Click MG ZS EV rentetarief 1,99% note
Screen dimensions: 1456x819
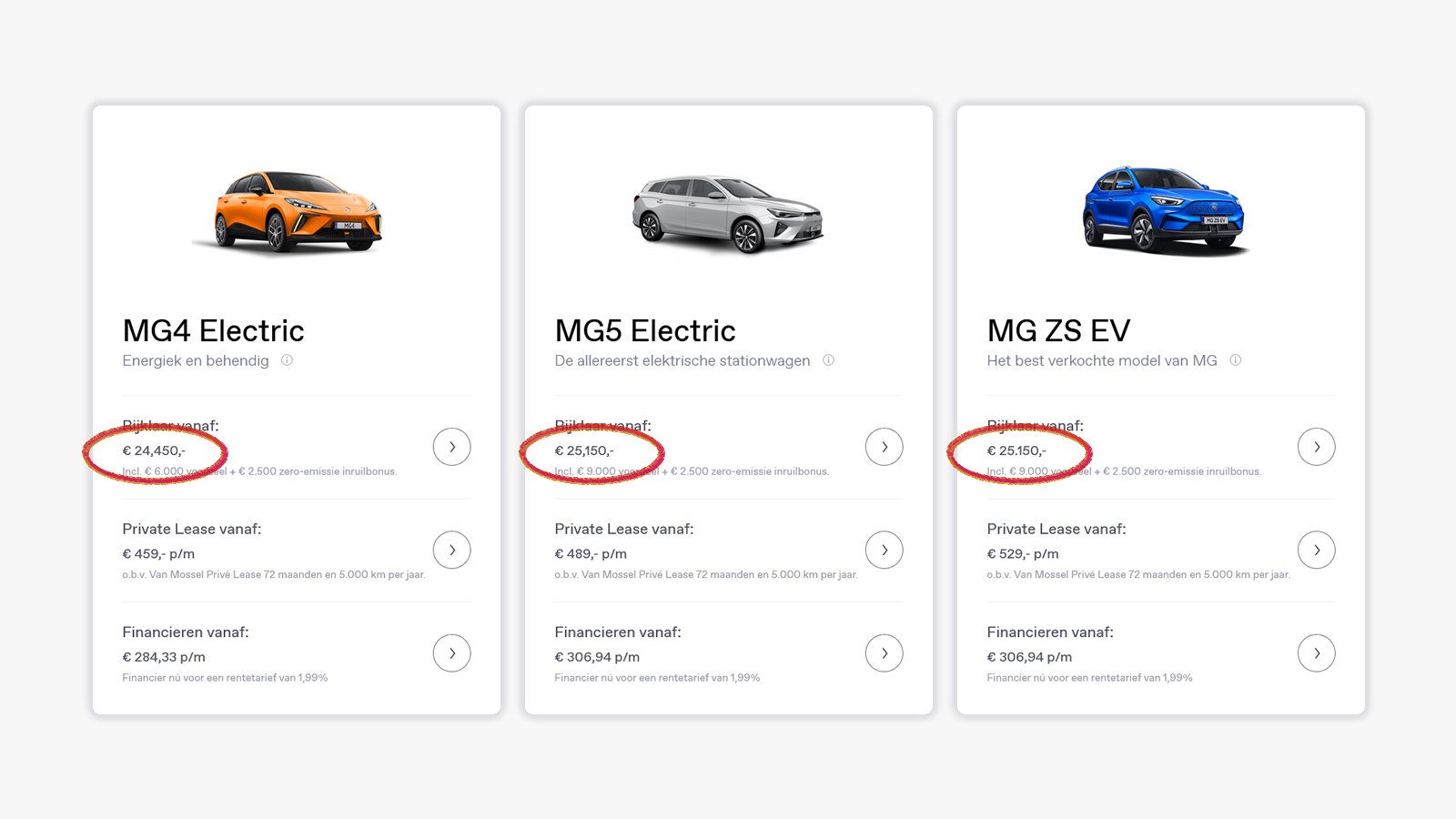1089,677
